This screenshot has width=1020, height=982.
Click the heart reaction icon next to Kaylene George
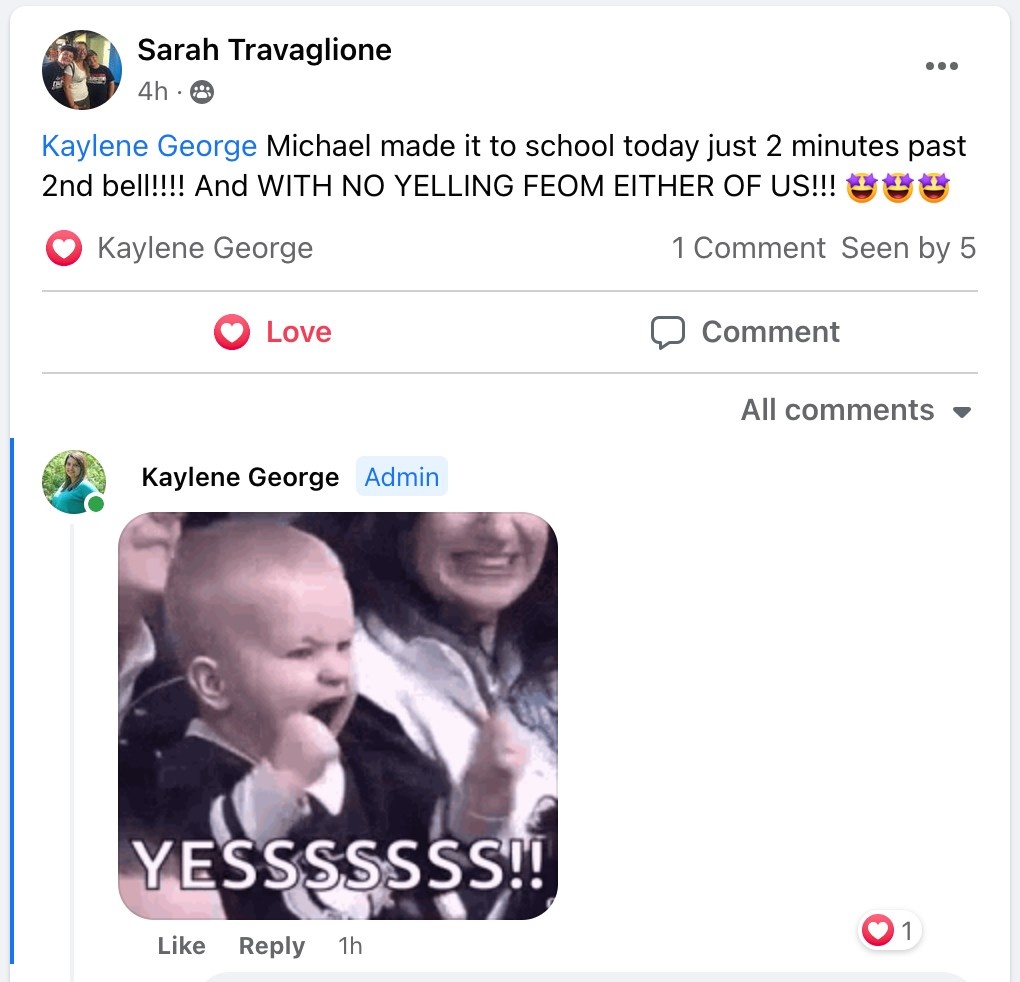[64, 248]
